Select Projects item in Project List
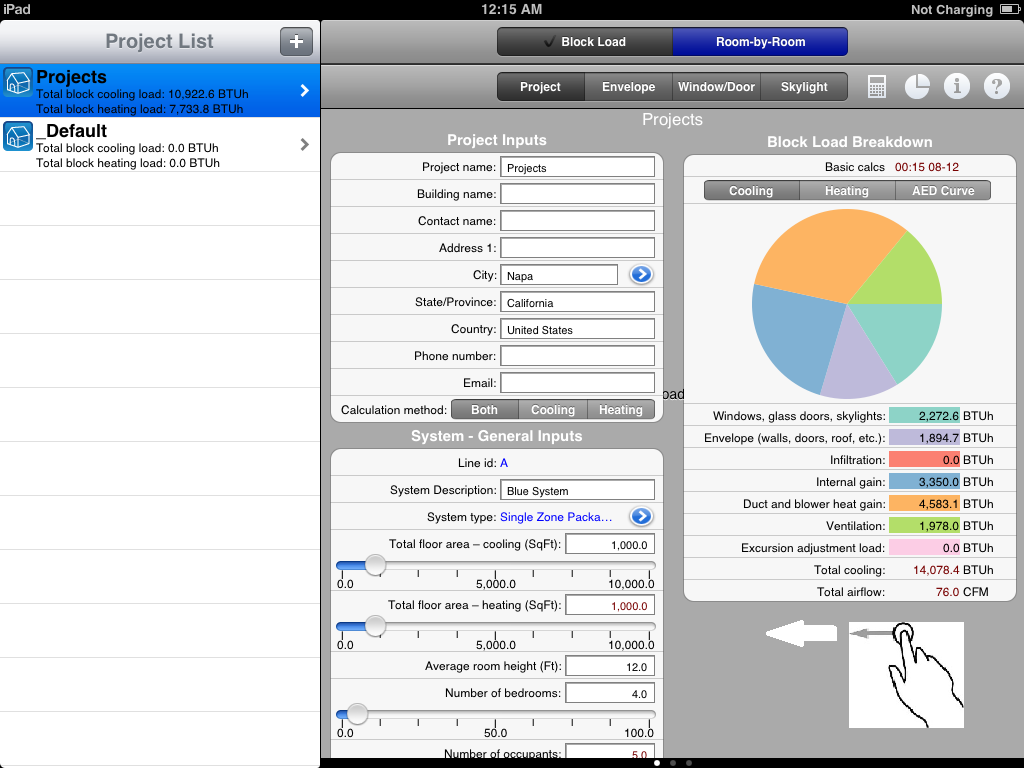Viewport: 1024px width, 768px height. (160, 91)
